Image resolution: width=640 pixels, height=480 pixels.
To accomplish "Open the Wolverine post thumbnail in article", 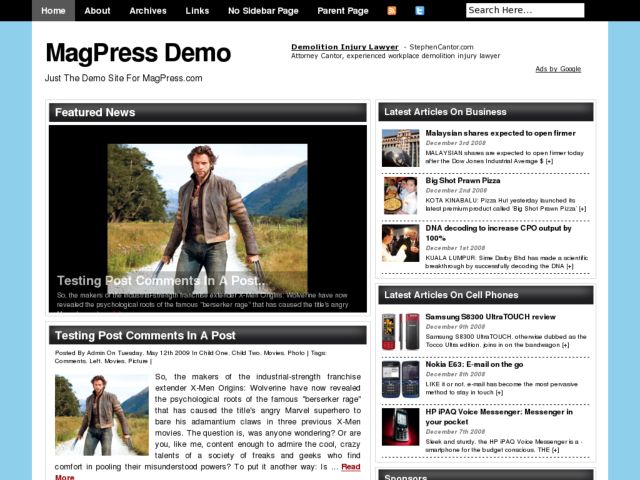I will pyautogui.click(x=102, y=415).
